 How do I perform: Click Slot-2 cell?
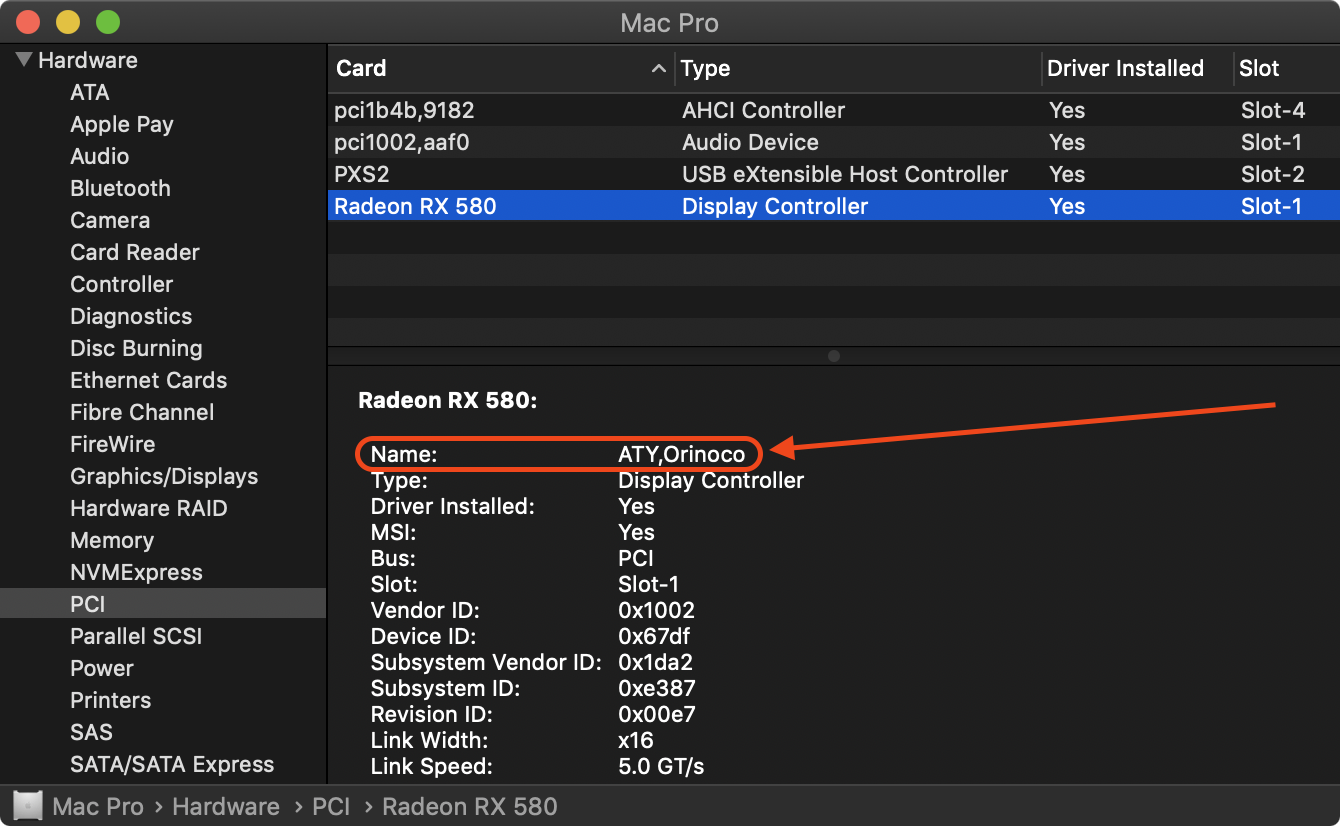pos(1273,174)
